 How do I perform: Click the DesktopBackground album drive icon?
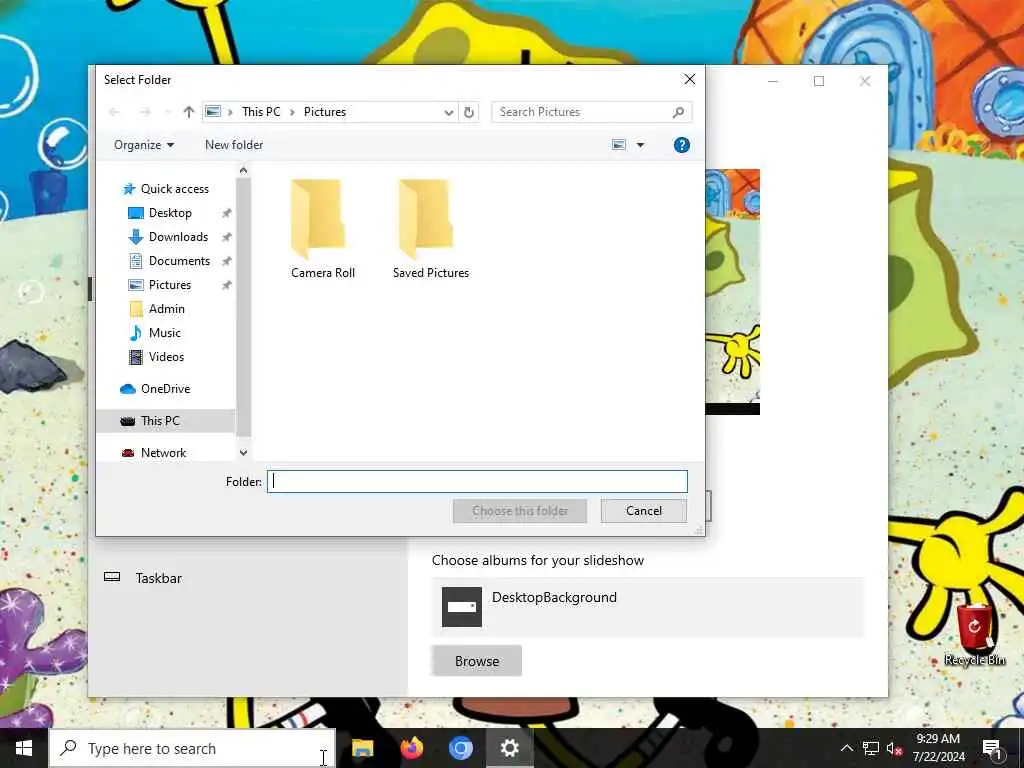[x=462, y=607]
